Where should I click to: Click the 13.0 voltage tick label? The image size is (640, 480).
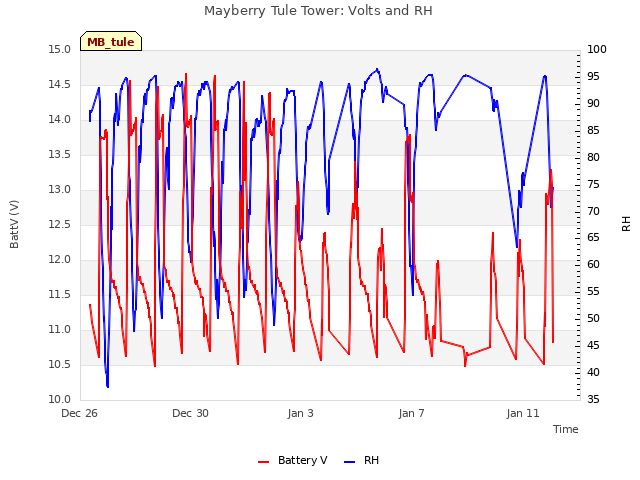60,190
